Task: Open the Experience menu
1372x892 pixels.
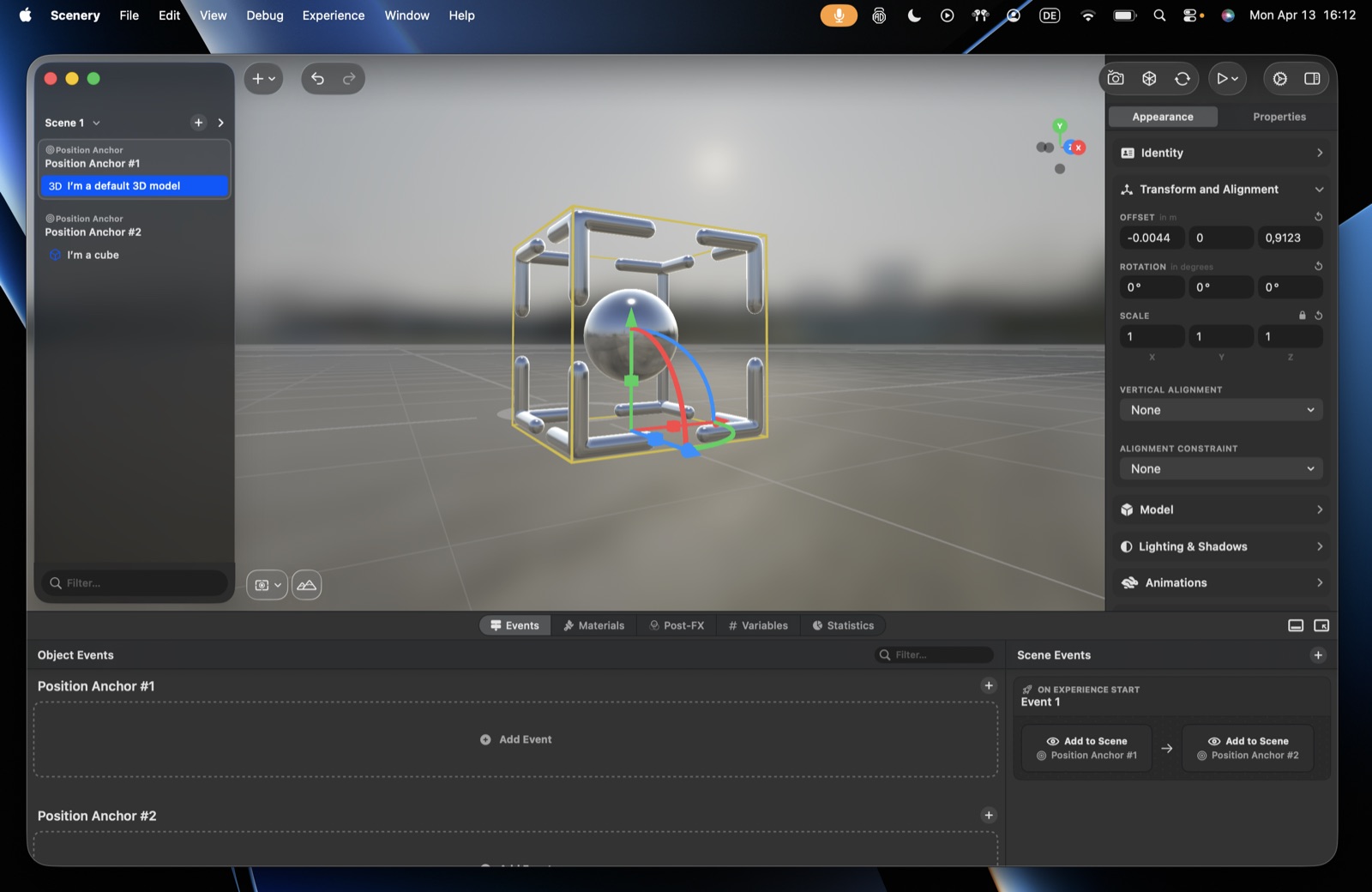Action: click(x=334, y=15)
